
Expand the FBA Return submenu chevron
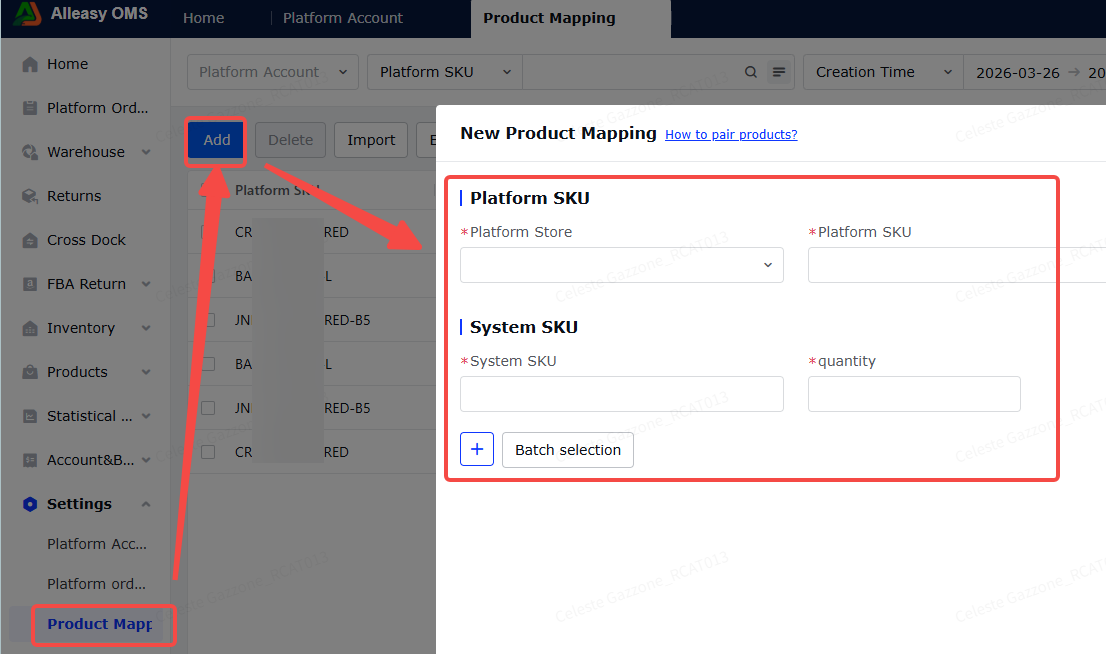[146, 284]
